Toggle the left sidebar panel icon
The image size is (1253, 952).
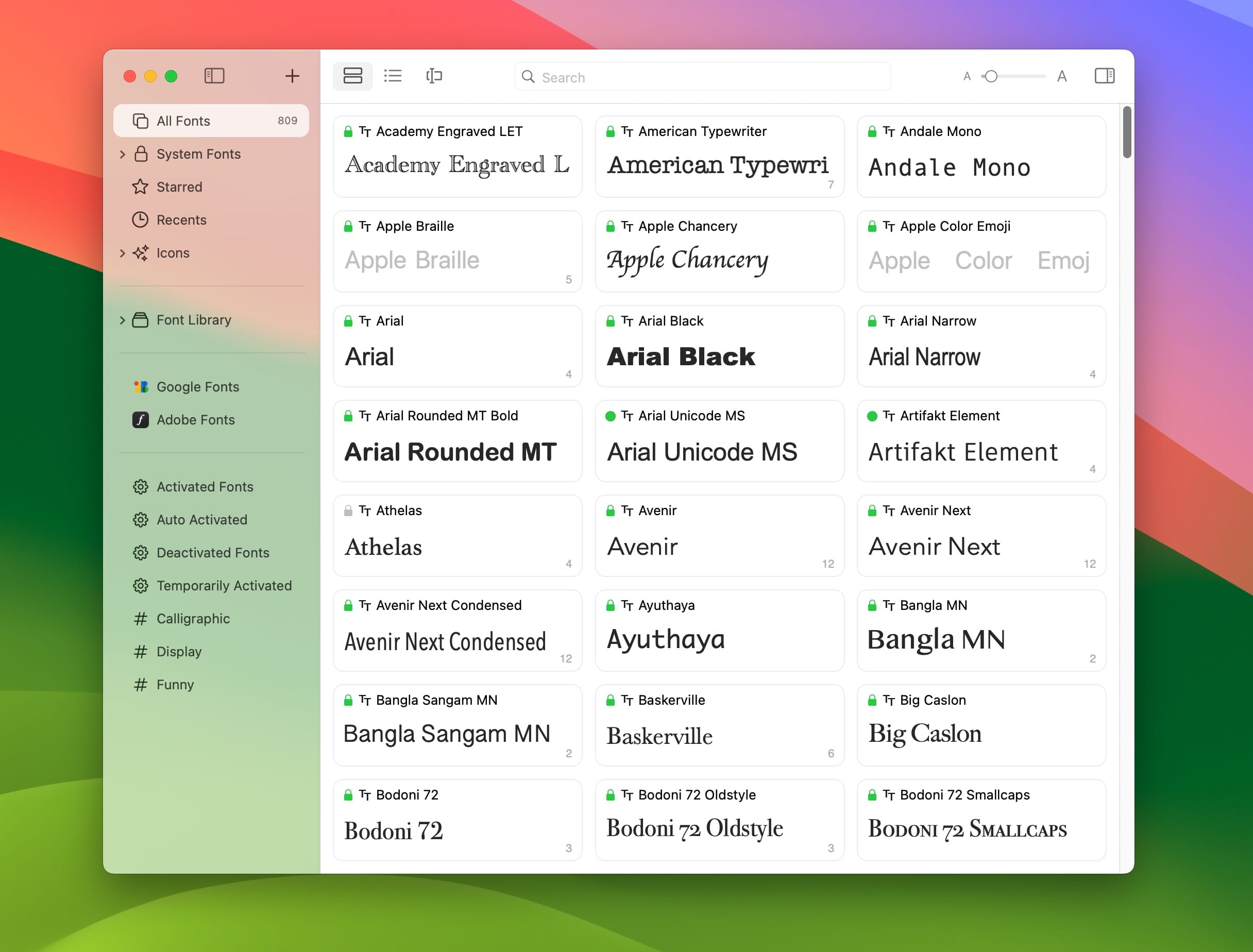pyautogui.click(x=214, y=76)
